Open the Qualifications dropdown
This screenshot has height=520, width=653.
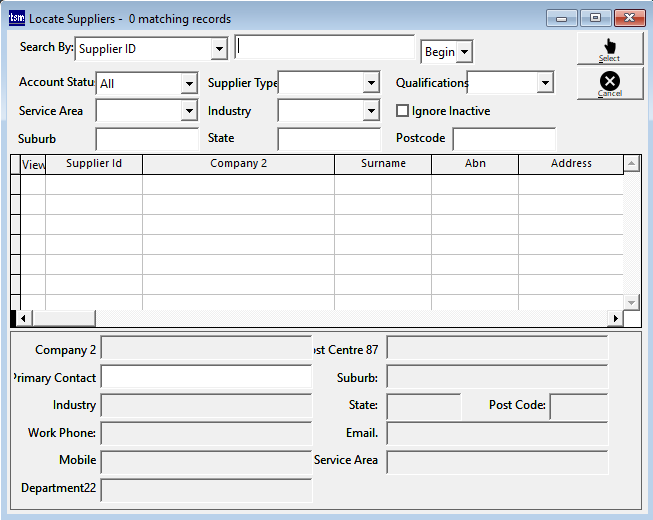545,84
